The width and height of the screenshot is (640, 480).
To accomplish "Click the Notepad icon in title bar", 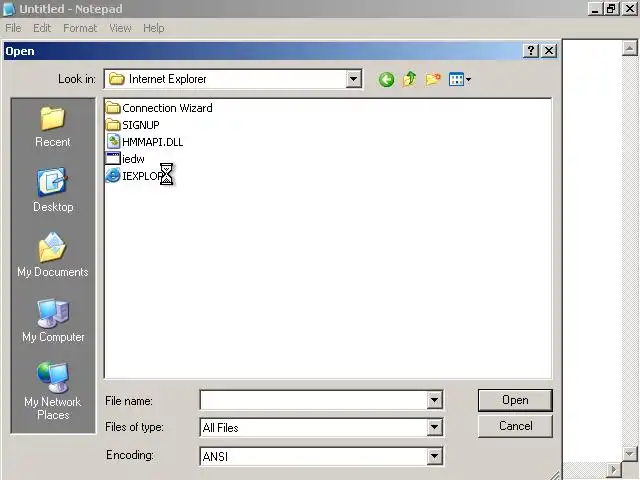I will pyautogui.click(x=9, y=9).
